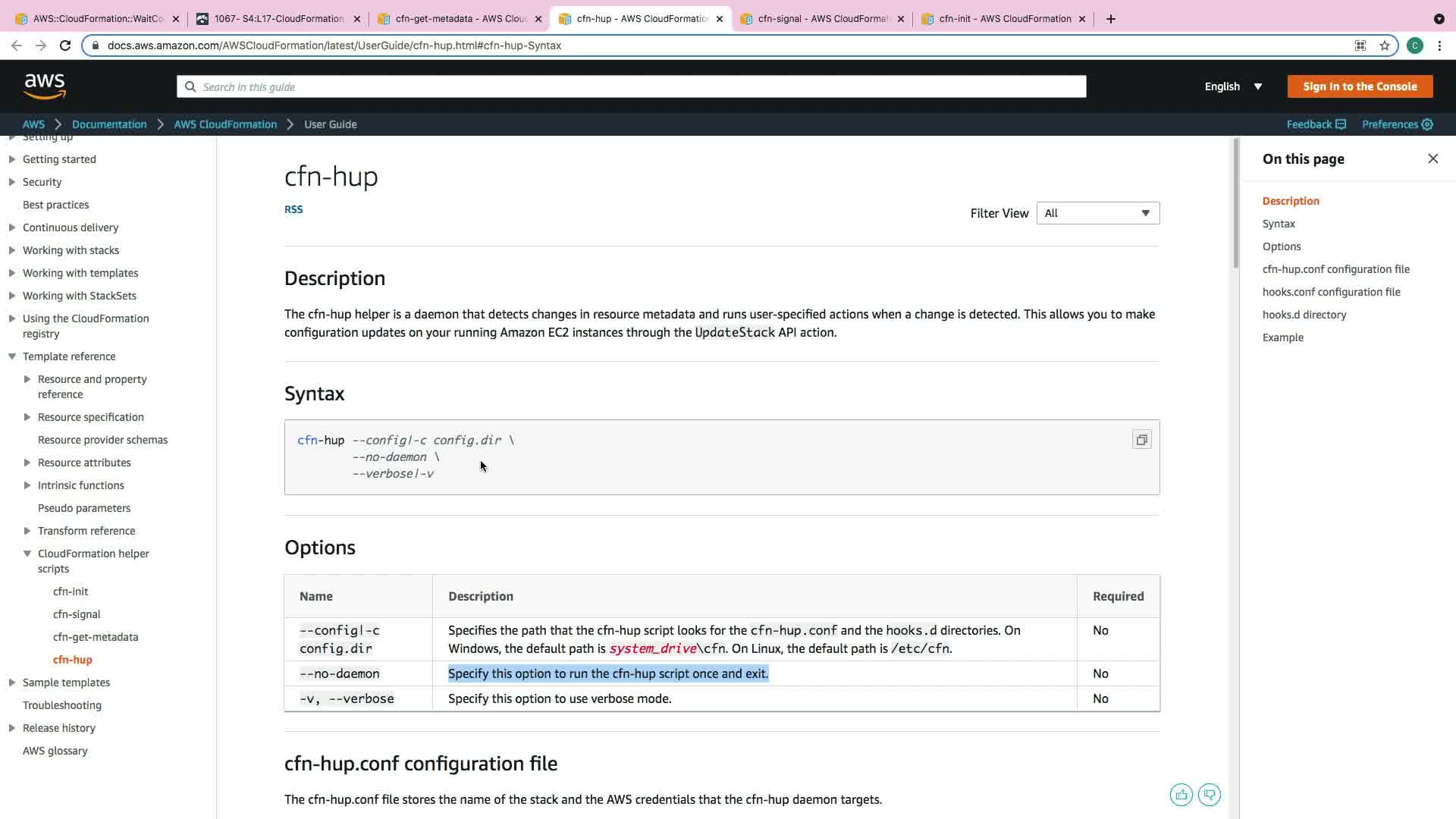Close the On this page panel
Image resolution: width=1456 pixels, height=819 pixels.
coord(1432,158)
